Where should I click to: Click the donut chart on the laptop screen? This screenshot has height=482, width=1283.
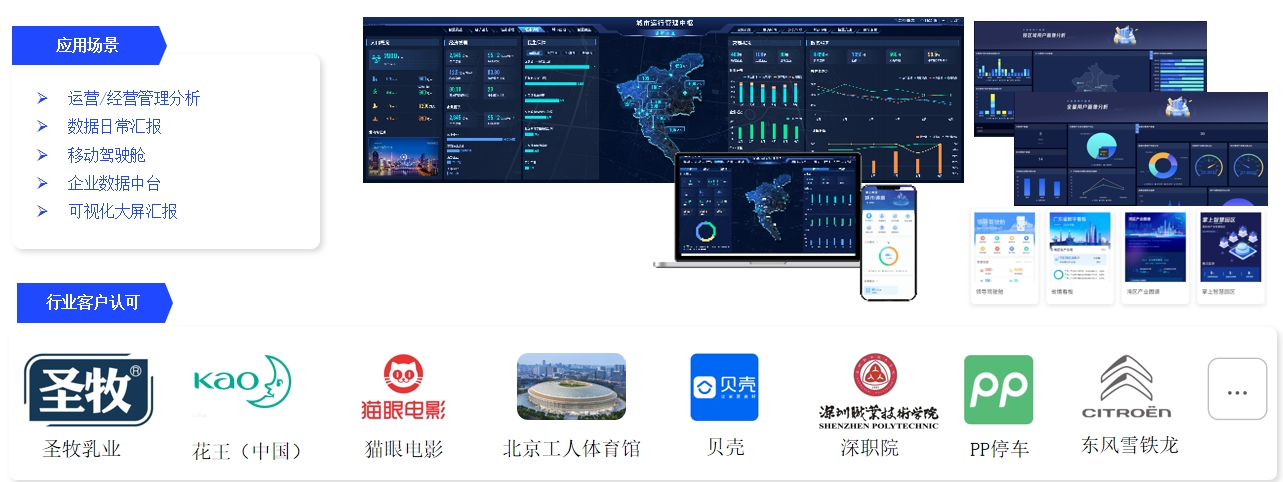[x=706, y=231]
